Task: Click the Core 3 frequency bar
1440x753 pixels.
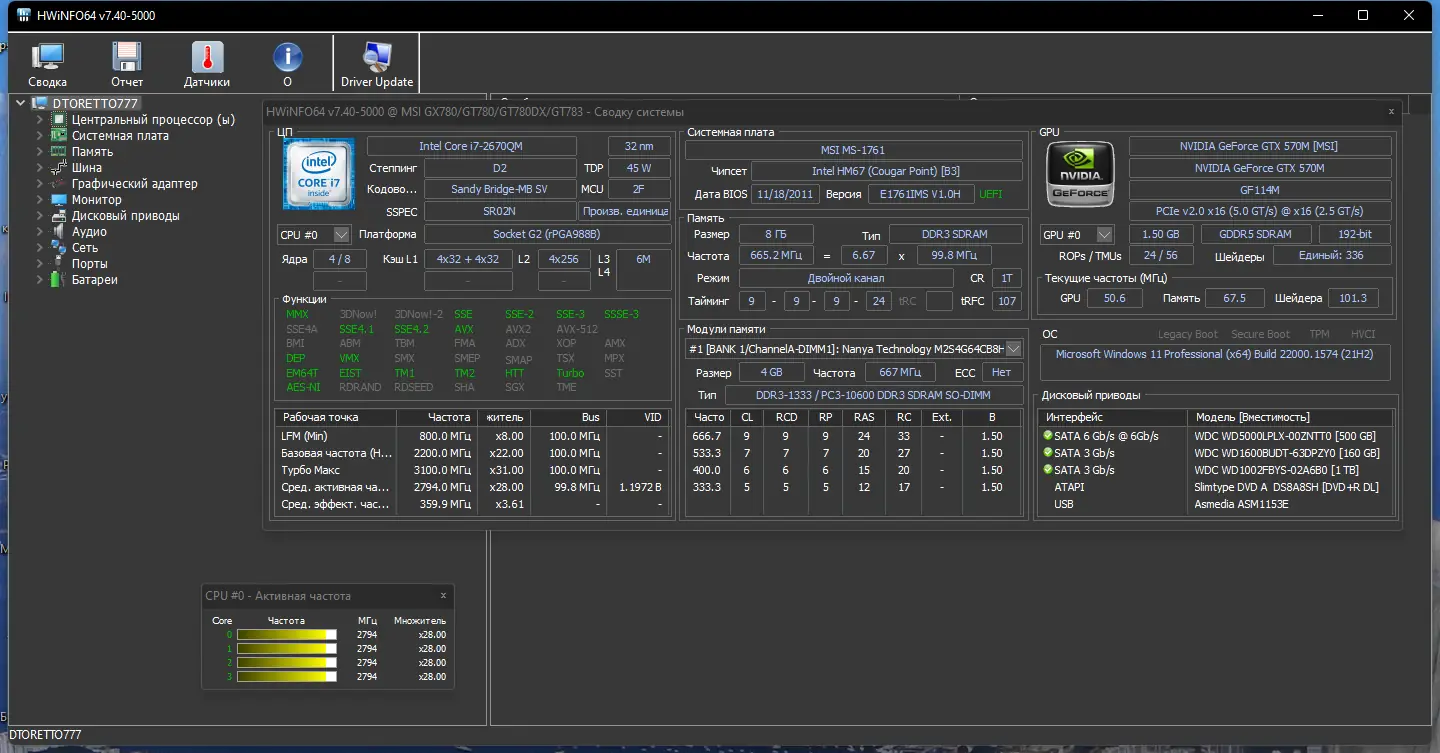Action: pyautogui.click(x=287, y=677)
